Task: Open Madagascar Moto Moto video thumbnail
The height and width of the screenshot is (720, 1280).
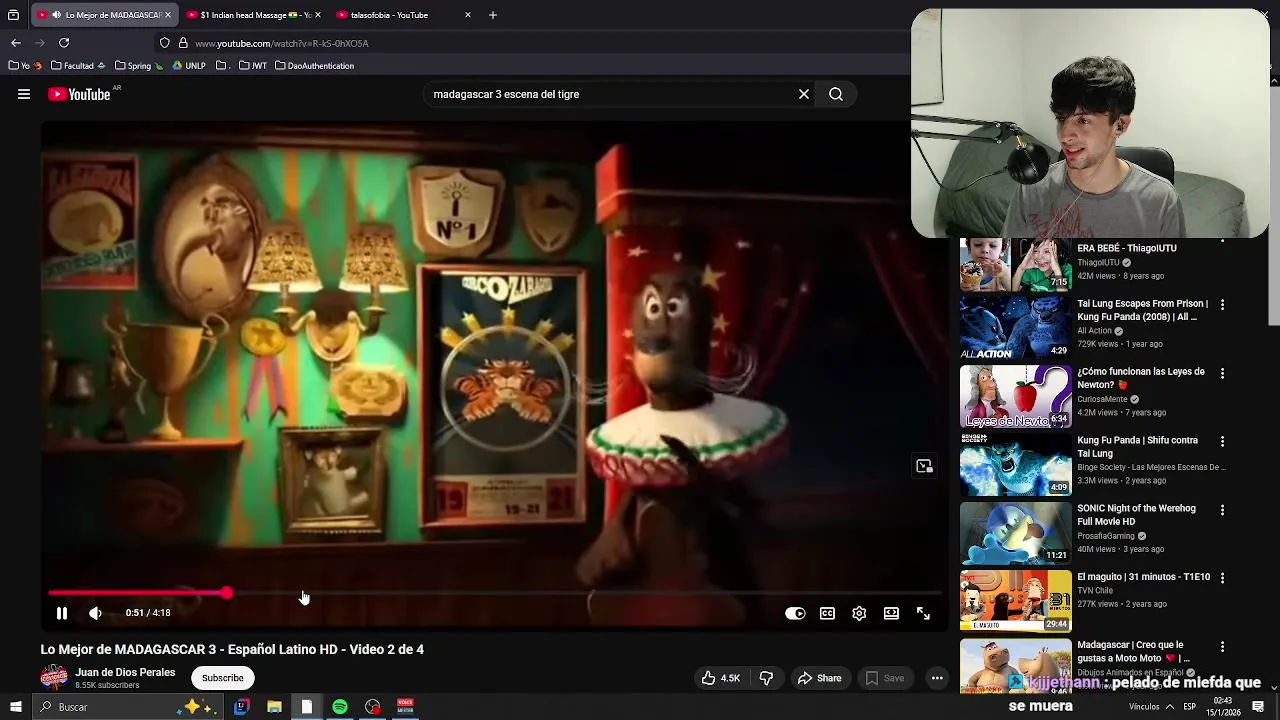Action: pos(1015,666)
